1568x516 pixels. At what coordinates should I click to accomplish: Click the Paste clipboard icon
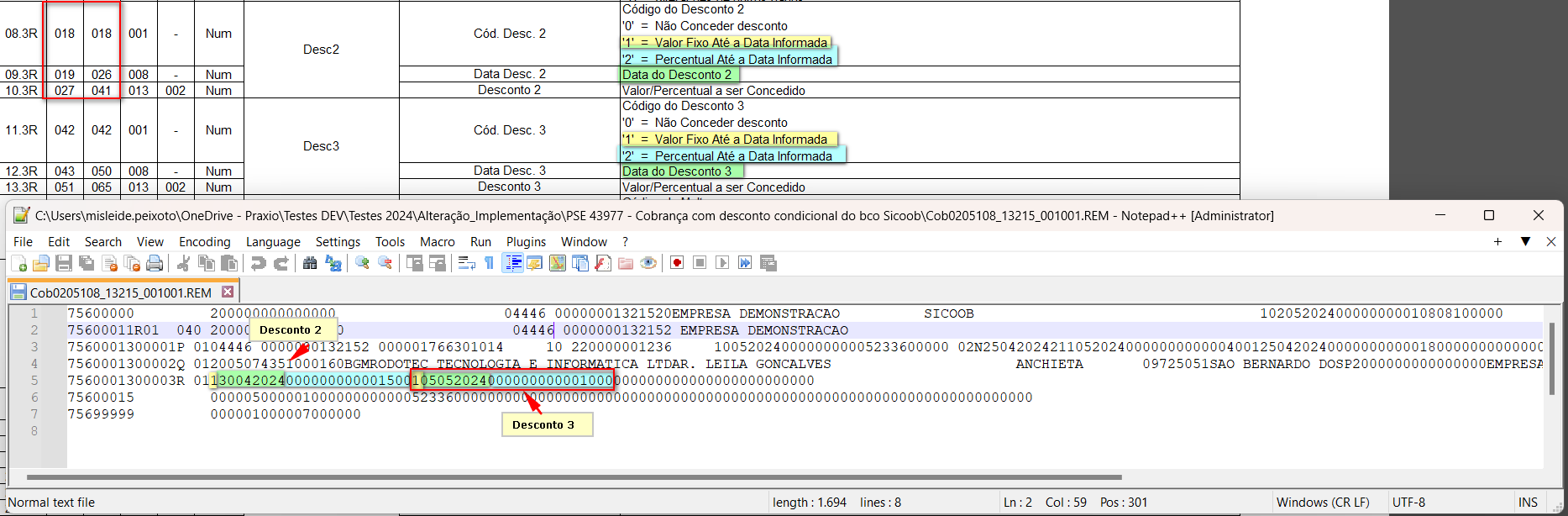229,264
